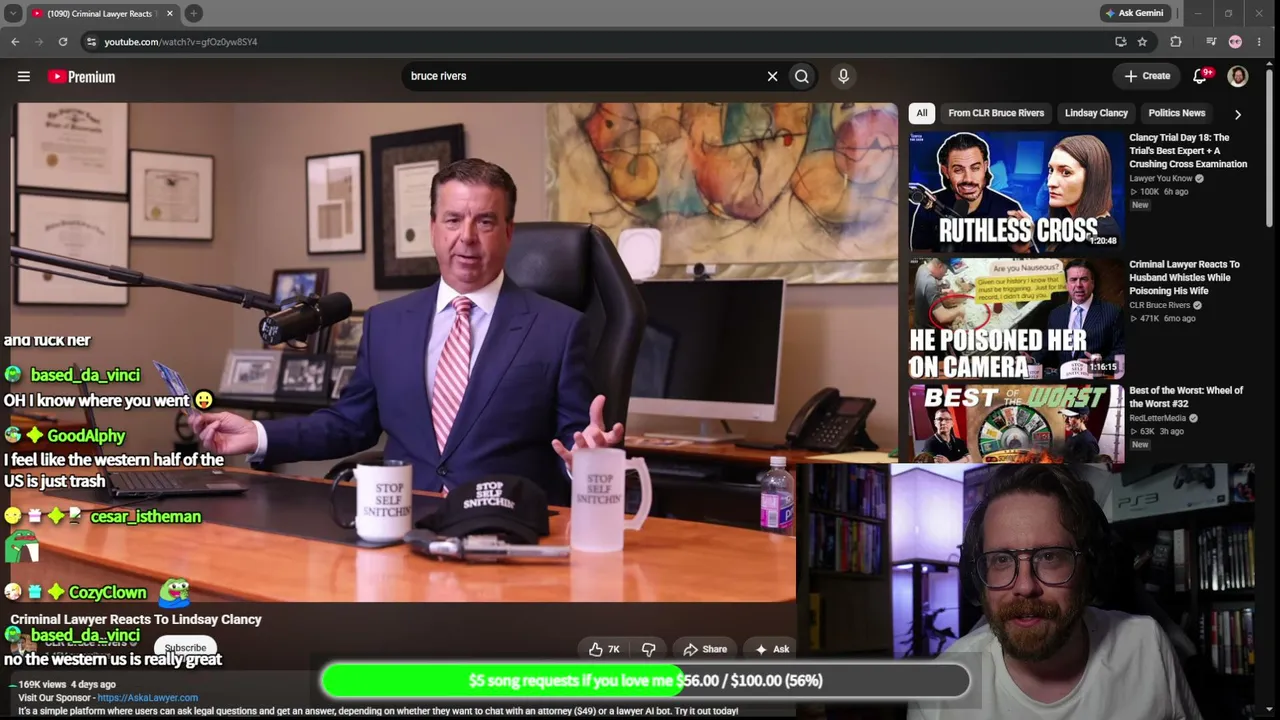Click the browser address bar URL
The image size is (1280, 720).
181,42
